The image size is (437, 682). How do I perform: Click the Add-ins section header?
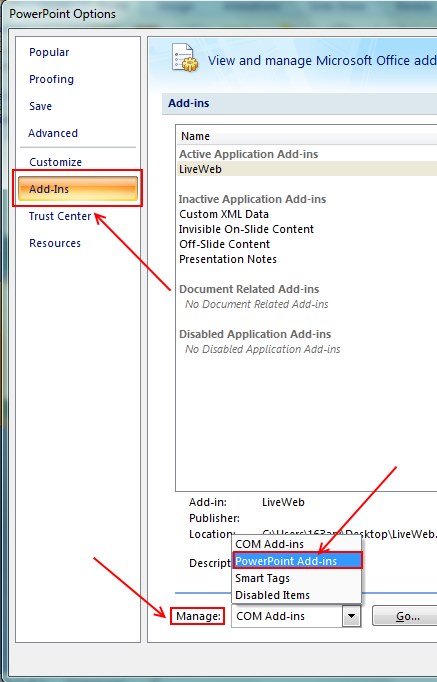tap(189, 103)
